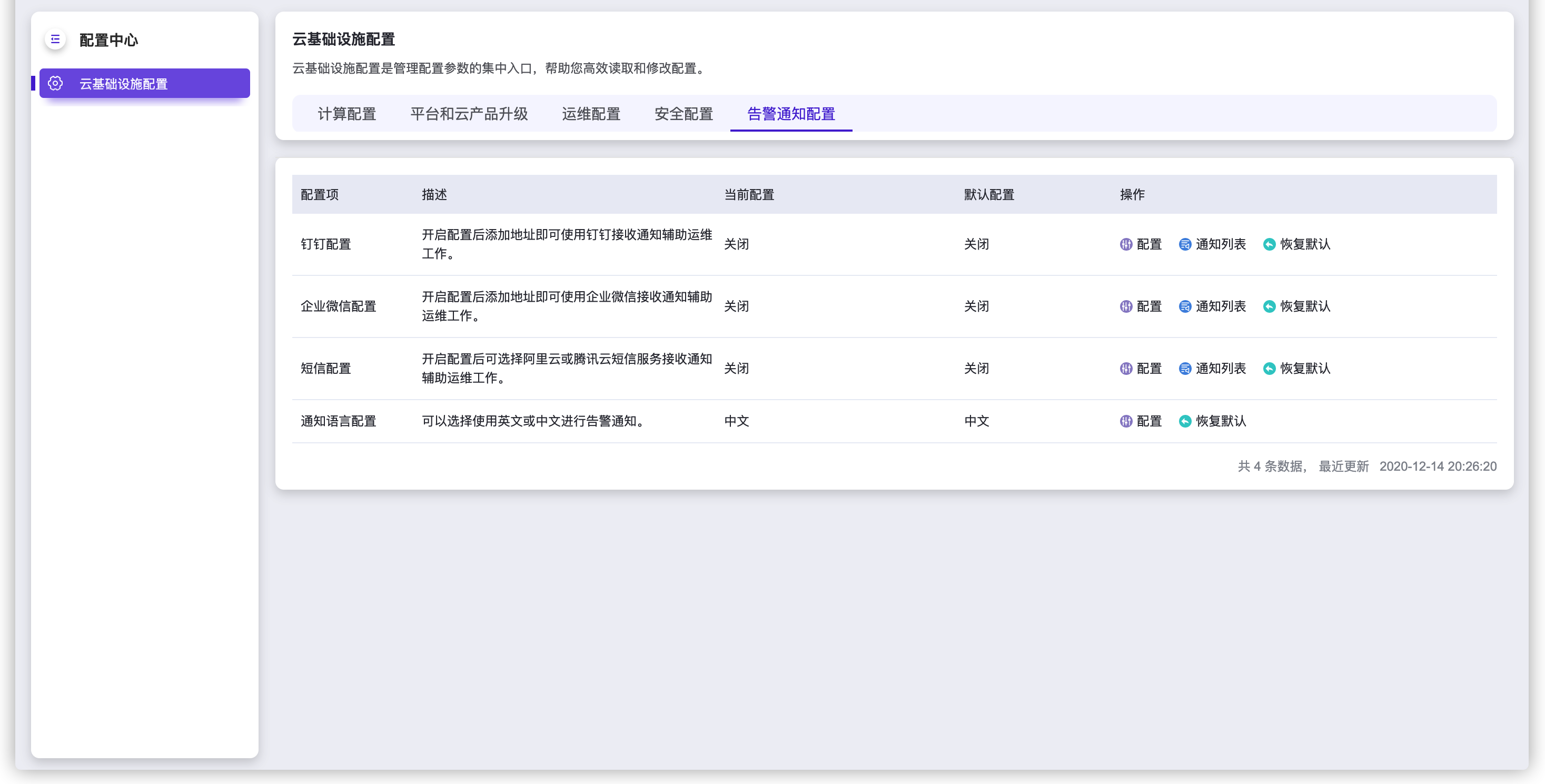Click 配置 icon for 企业微信配置 row
Screen dimensions: 1545x784
pos(1126,306)
